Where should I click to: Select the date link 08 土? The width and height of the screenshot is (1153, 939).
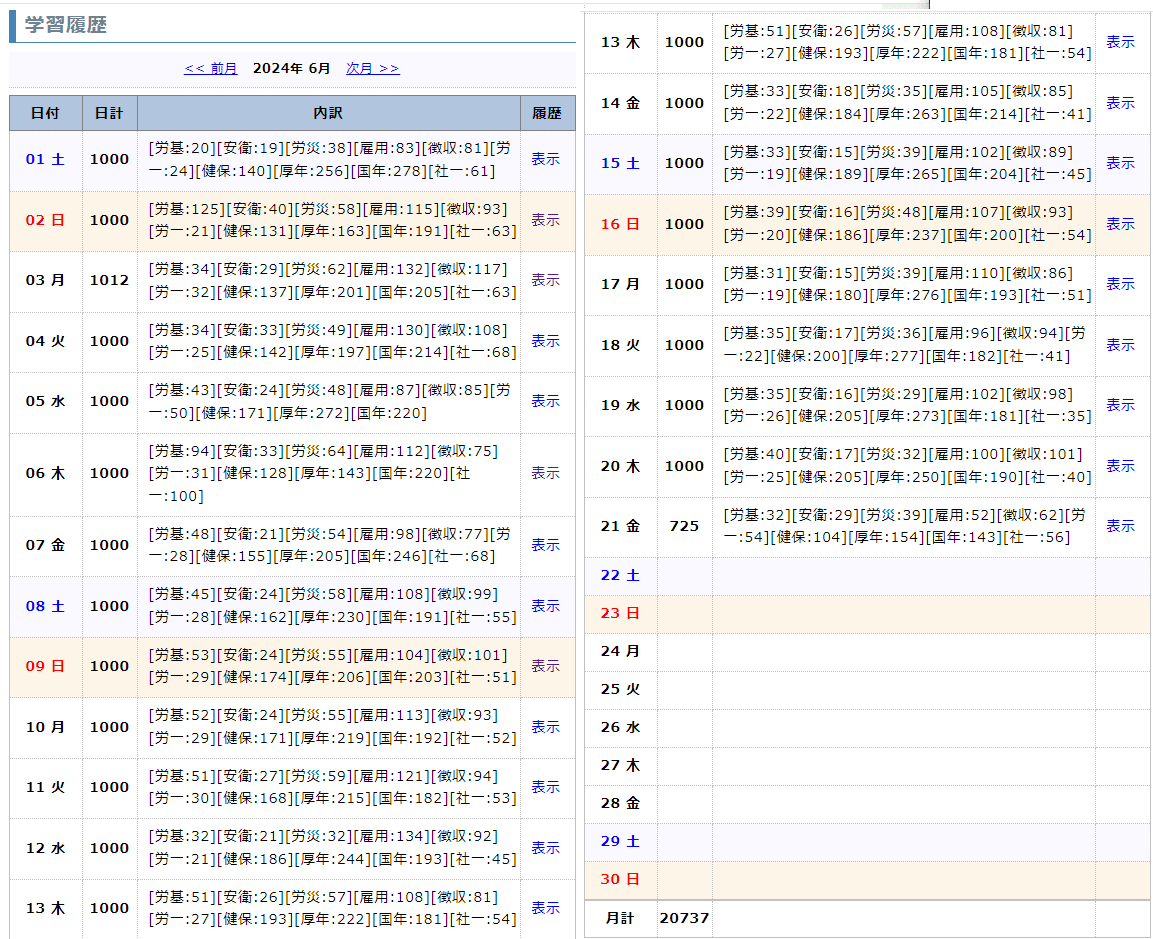click(44, 605)
